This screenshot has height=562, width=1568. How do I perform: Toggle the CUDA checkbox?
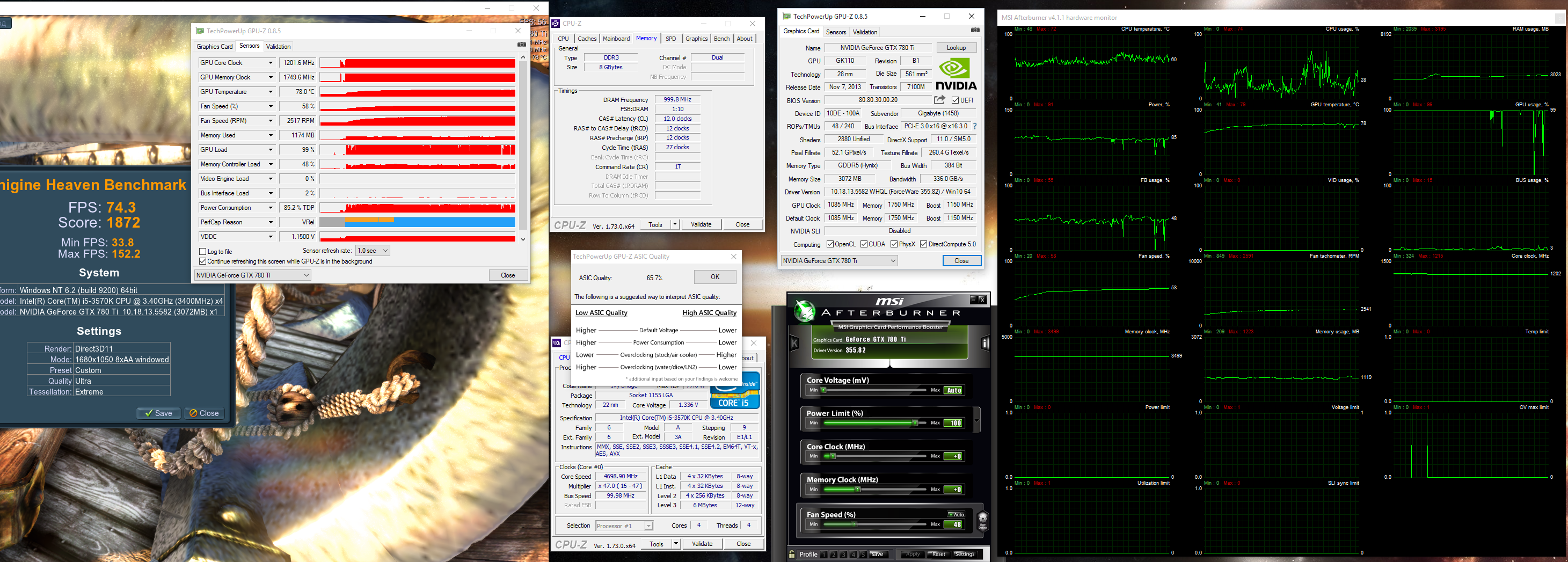point(864,244)
